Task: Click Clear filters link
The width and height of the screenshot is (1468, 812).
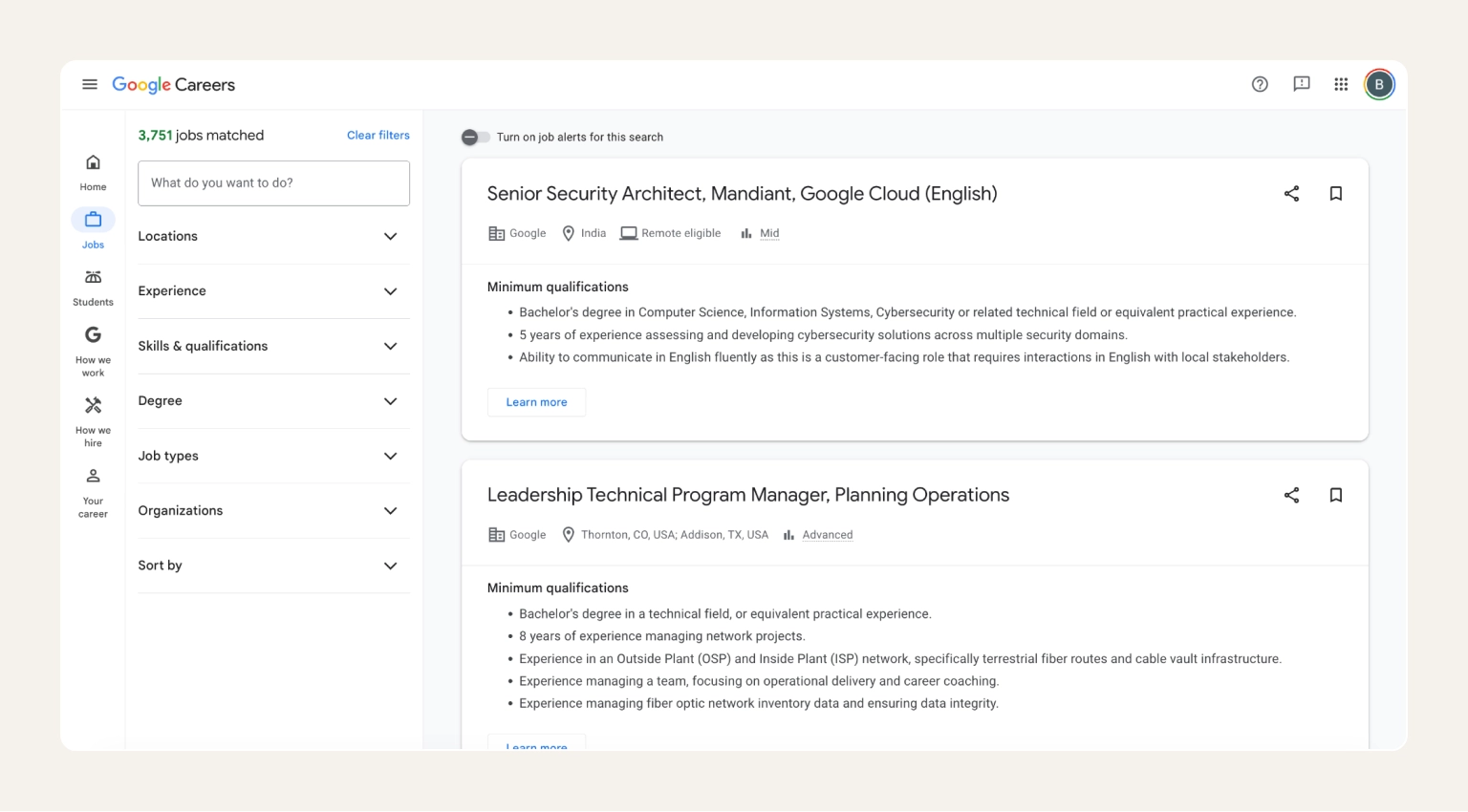Action: [x=378, y=136]
